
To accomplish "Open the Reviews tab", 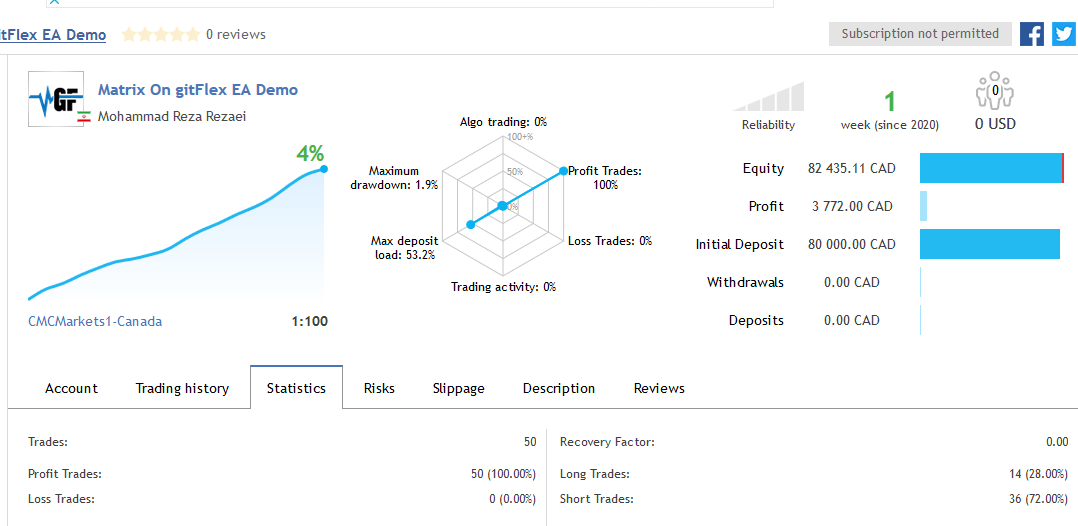I will pos(659,388).
